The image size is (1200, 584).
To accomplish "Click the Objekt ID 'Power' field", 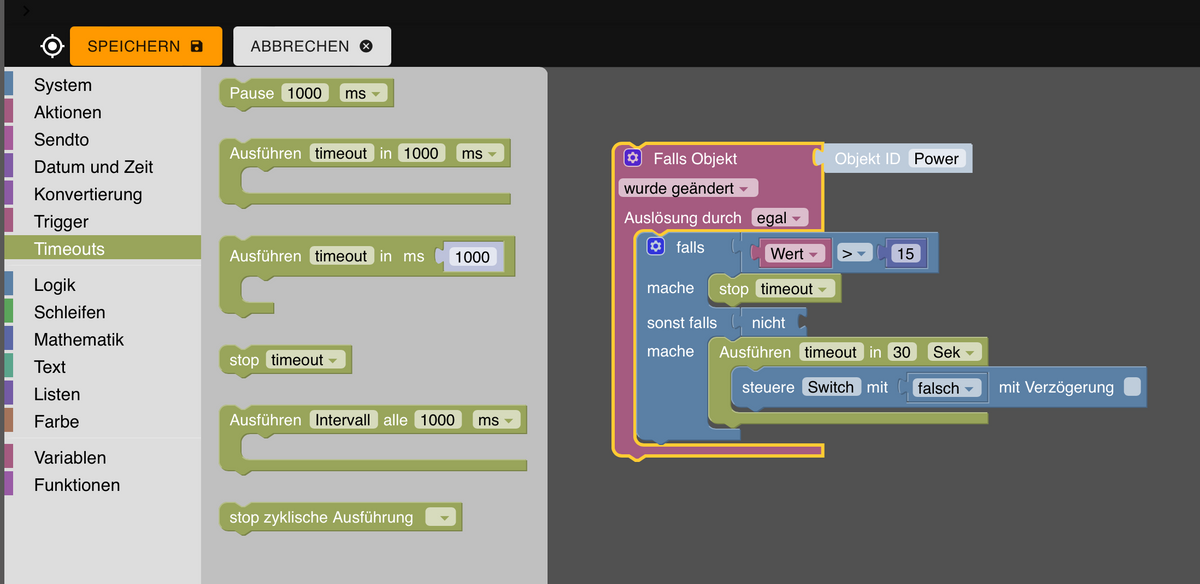I will [x=936, y=158].
